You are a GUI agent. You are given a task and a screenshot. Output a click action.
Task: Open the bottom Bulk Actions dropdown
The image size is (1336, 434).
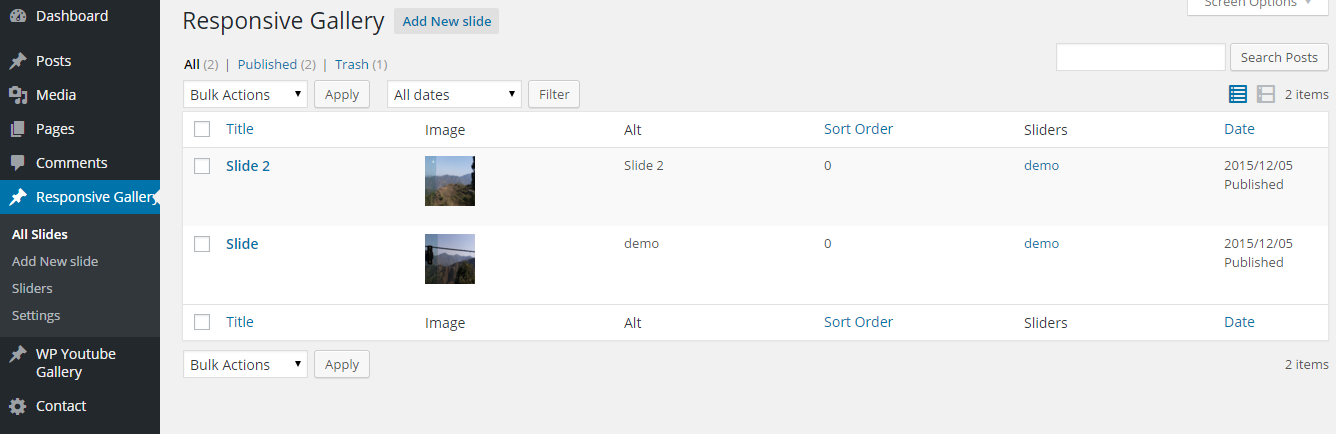point(246,365)
